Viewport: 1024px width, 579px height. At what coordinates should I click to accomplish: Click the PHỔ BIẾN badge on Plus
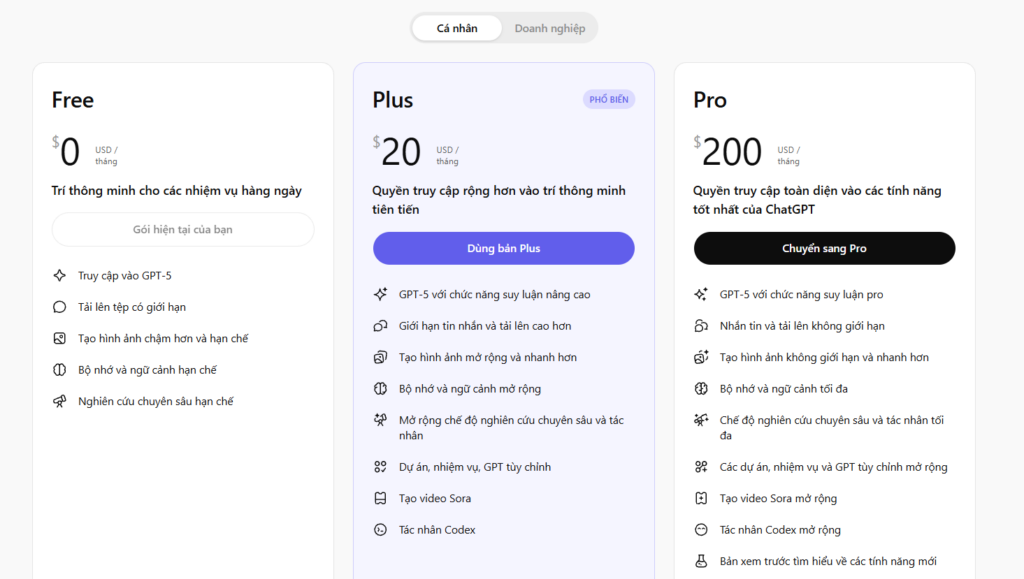[x=609, y=99]
